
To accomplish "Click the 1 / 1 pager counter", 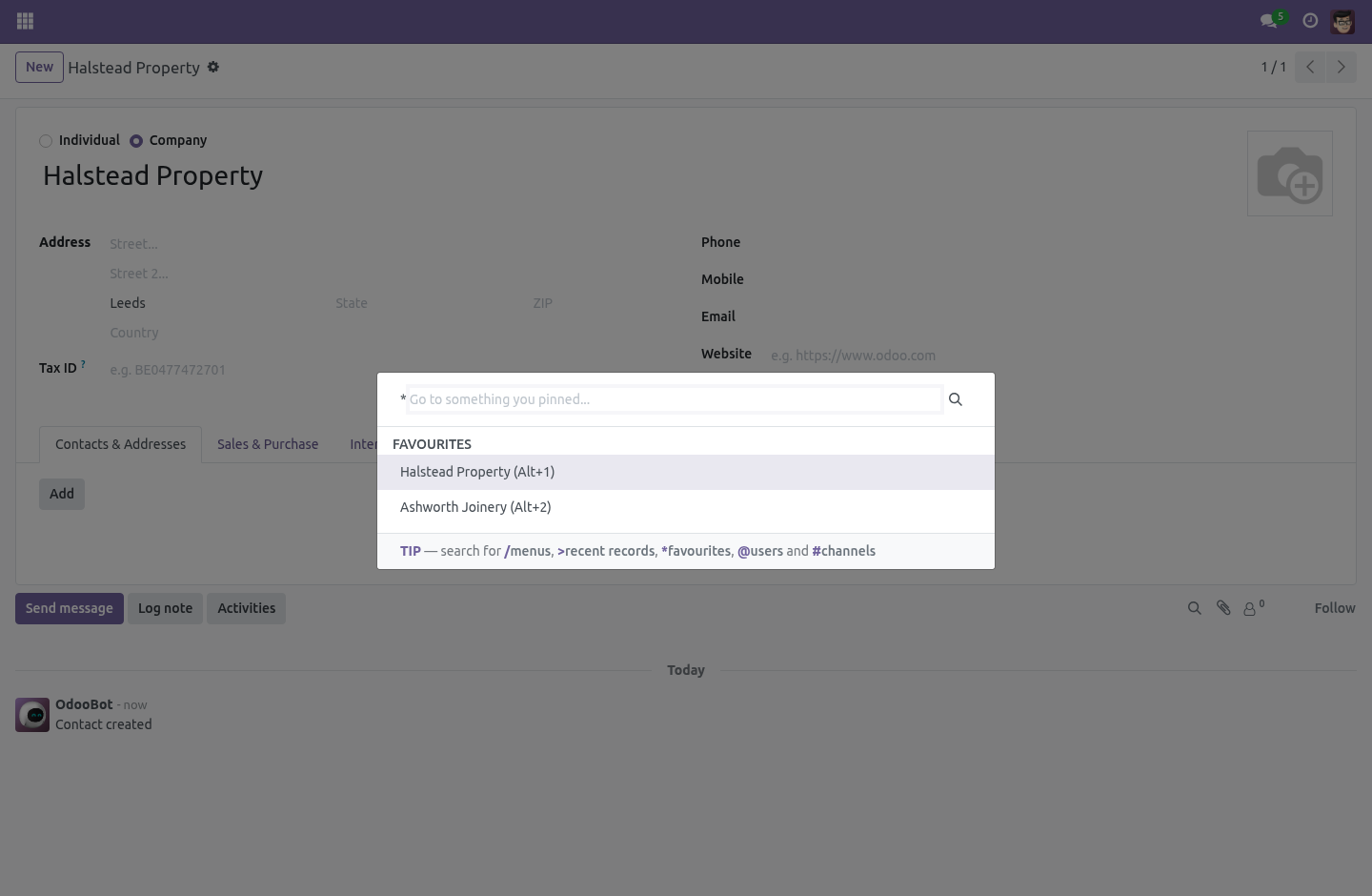I will [x=1273, y=67].
